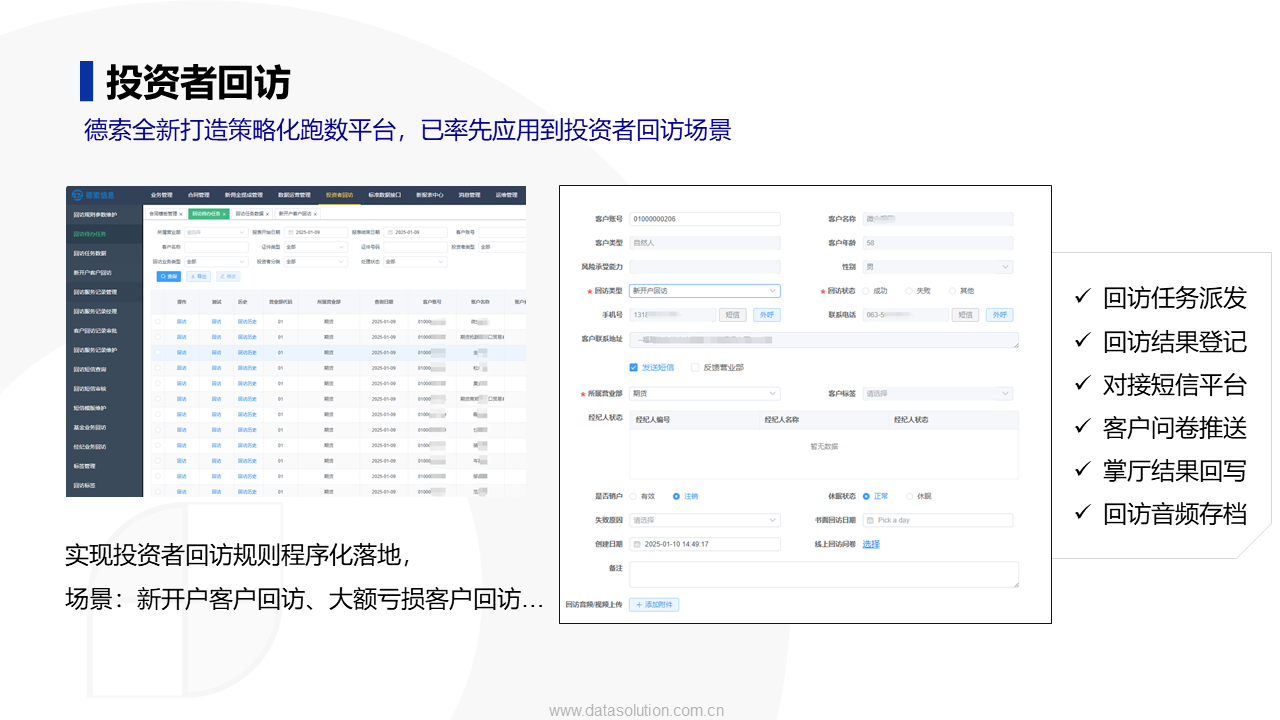Close the green 回访待办任务 tab

224,214
